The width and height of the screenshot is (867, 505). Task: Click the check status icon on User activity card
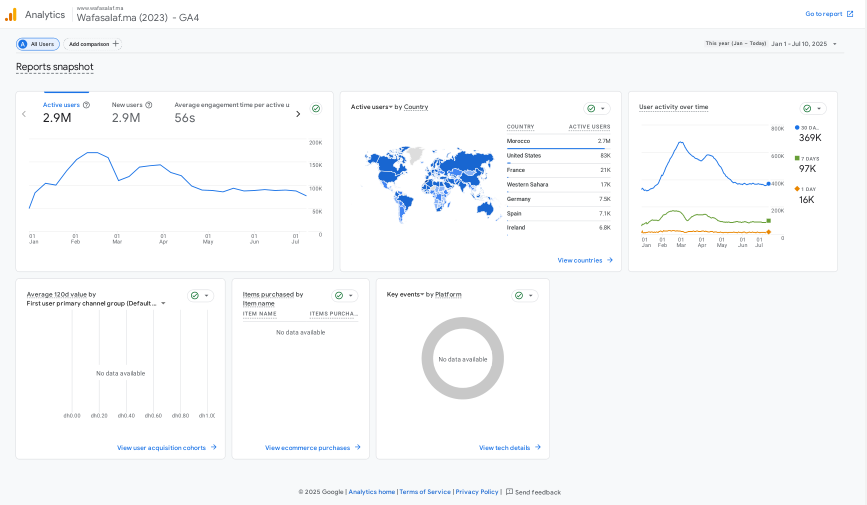807,108
